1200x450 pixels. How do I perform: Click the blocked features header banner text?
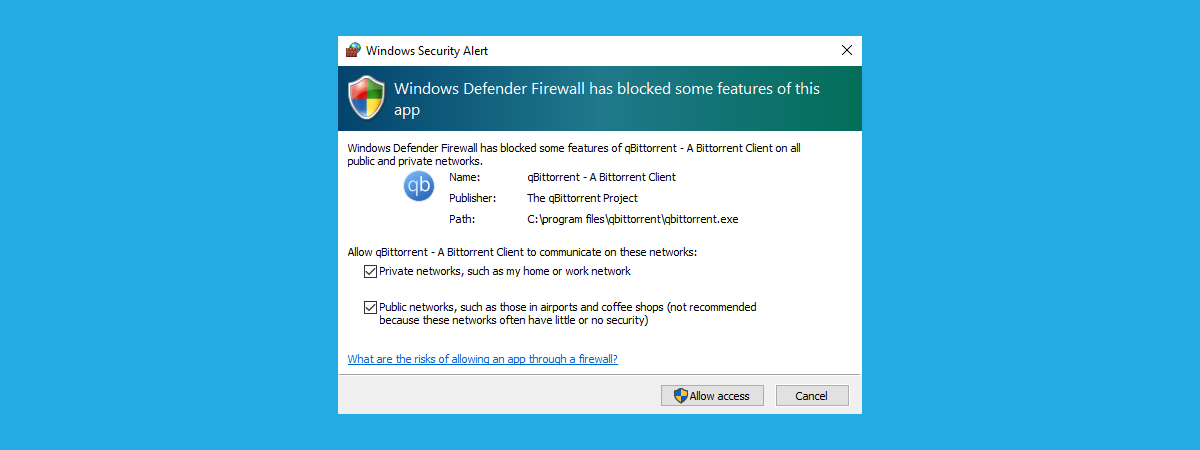point(606,99)
